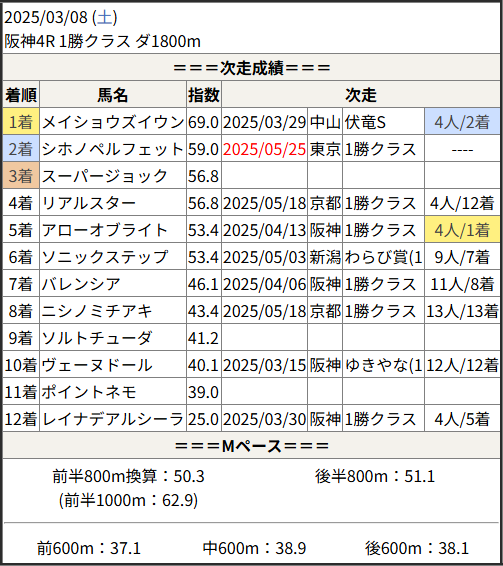Viewport: 503px width, 566px height.
Task: Select the yellow 1着 finish cell
Action: coord(21,122)
